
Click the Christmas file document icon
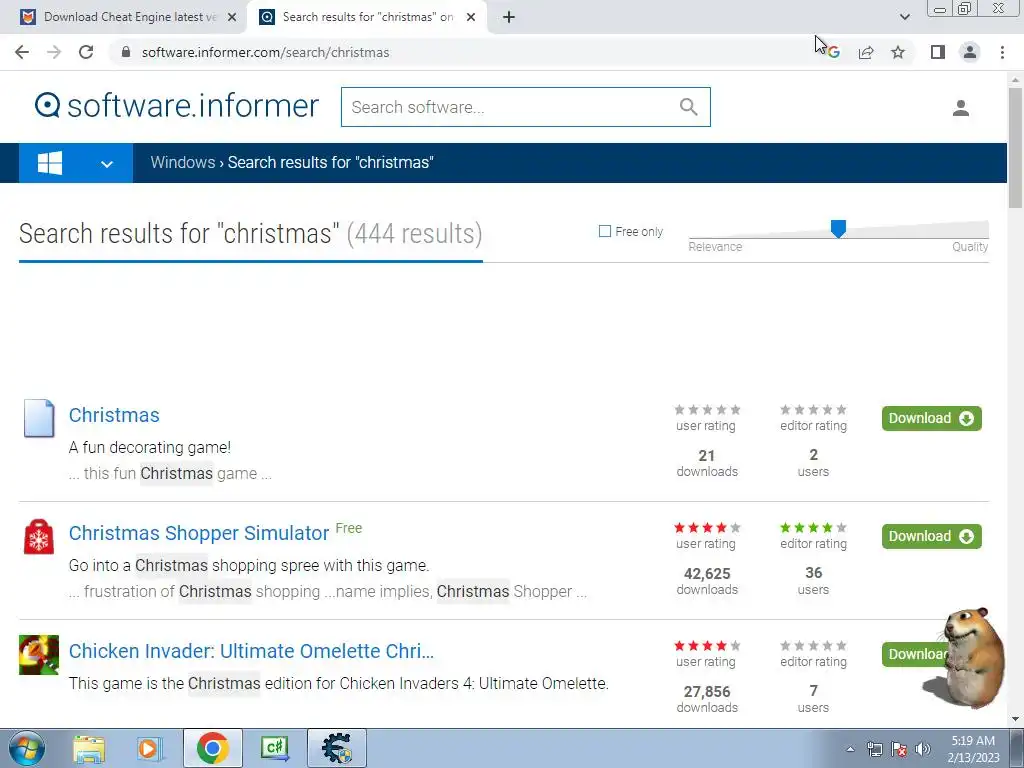(39, 418)
